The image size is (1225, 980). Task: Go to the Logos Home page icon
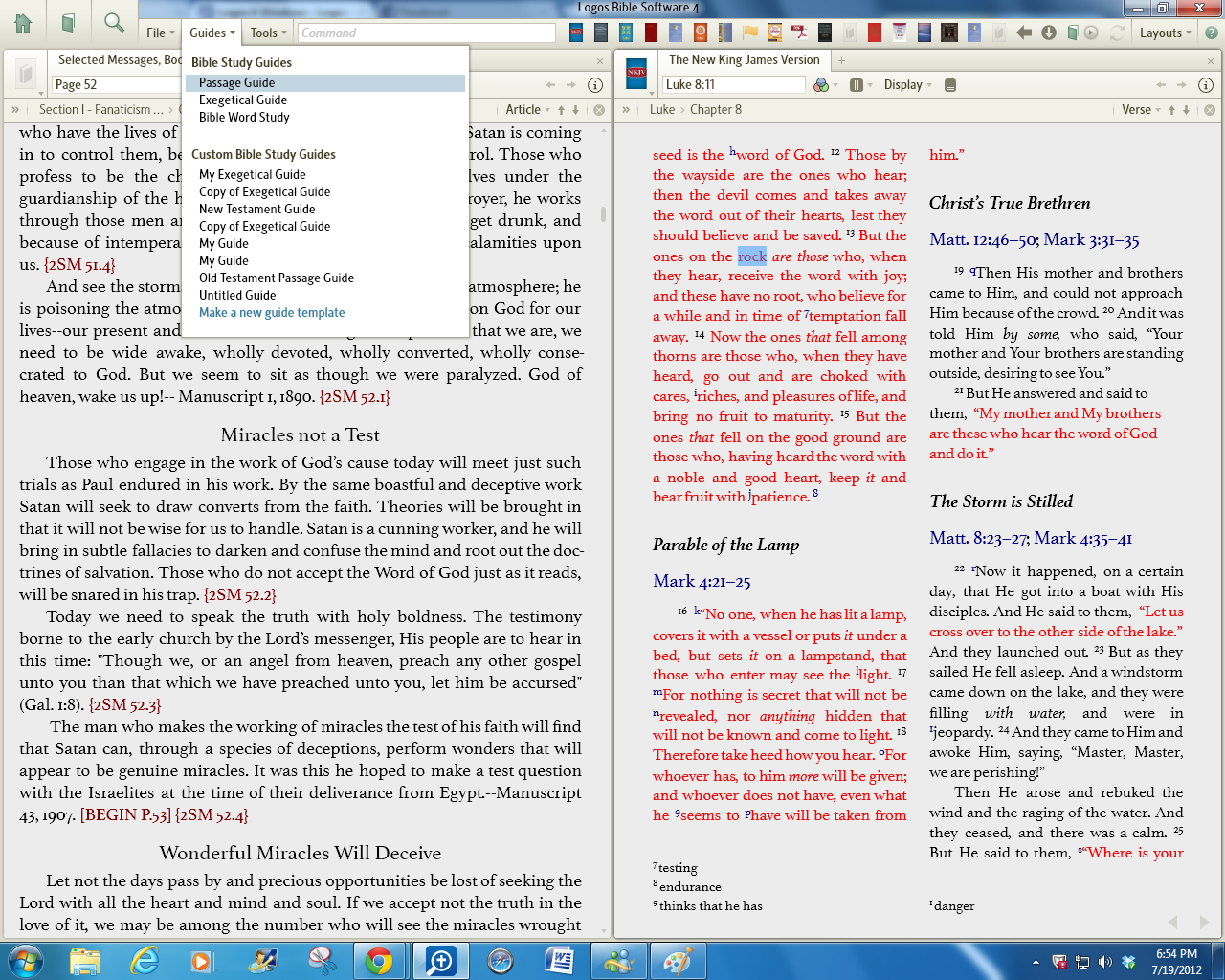point(23,23)
